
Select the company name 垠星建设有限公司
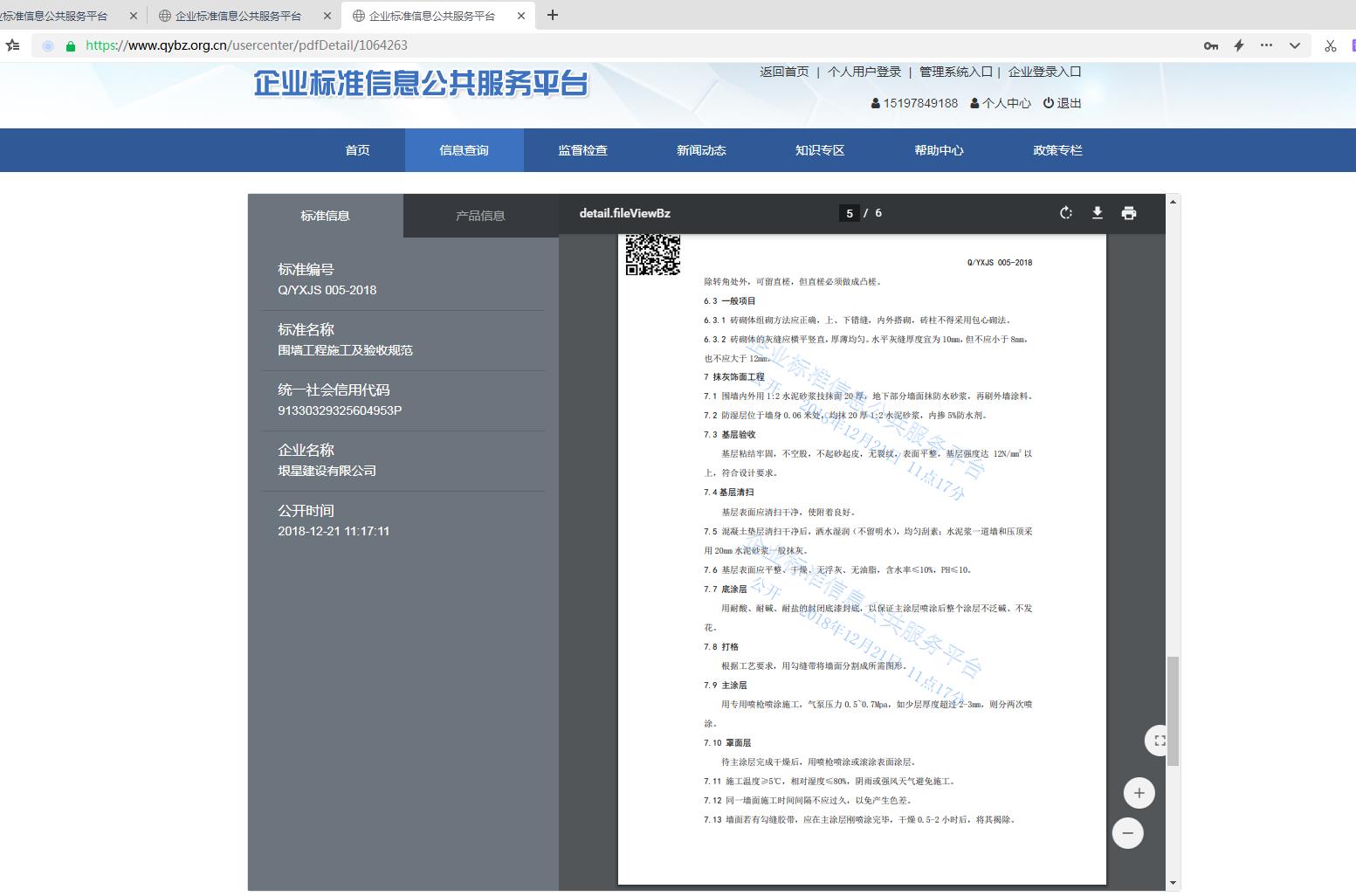(x=327, y=471)
